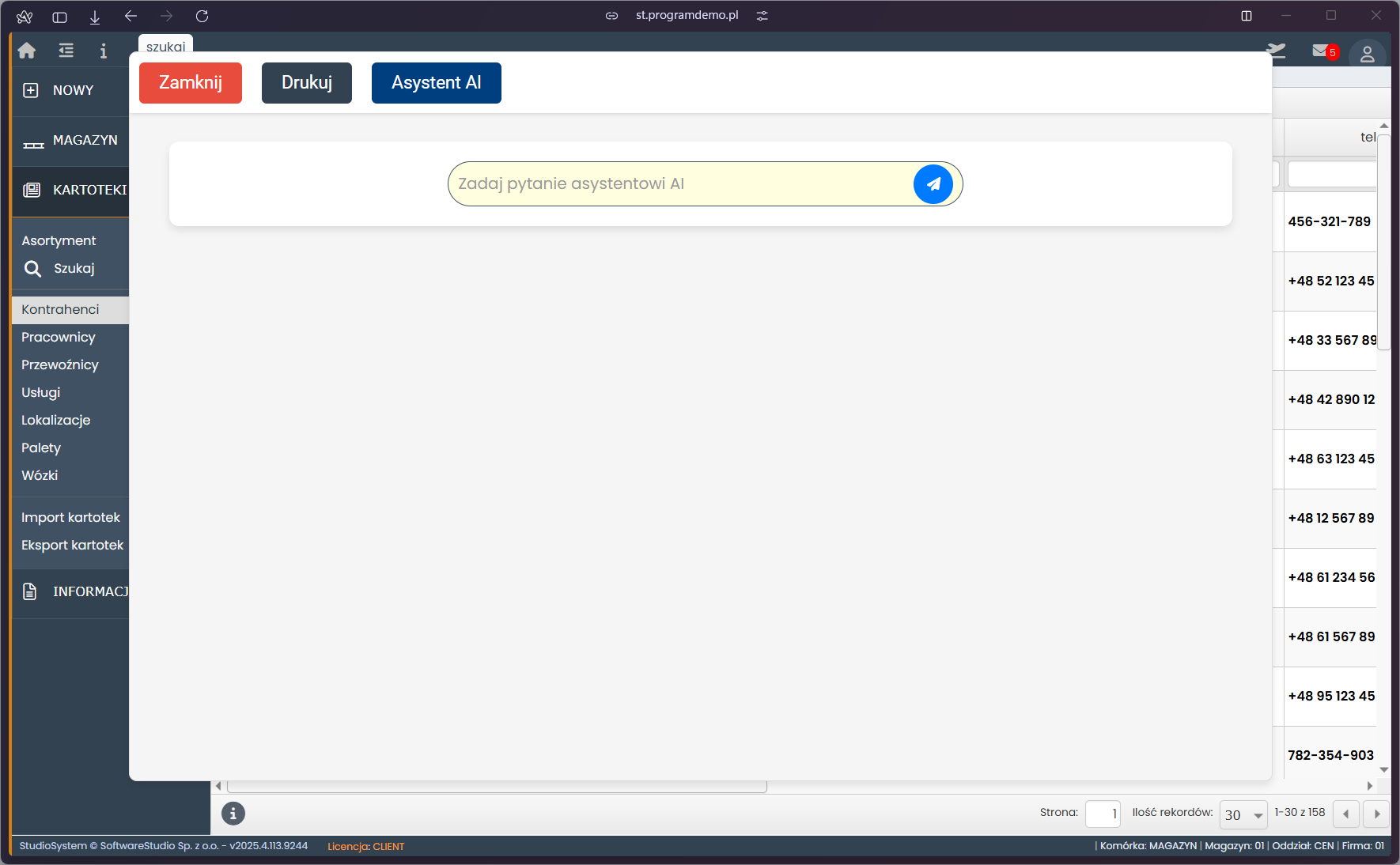The height and width of the screenshot is (865, 1400).
Task: Close the dialog with the Zamknij button
Action: click(x=190, y=82)
